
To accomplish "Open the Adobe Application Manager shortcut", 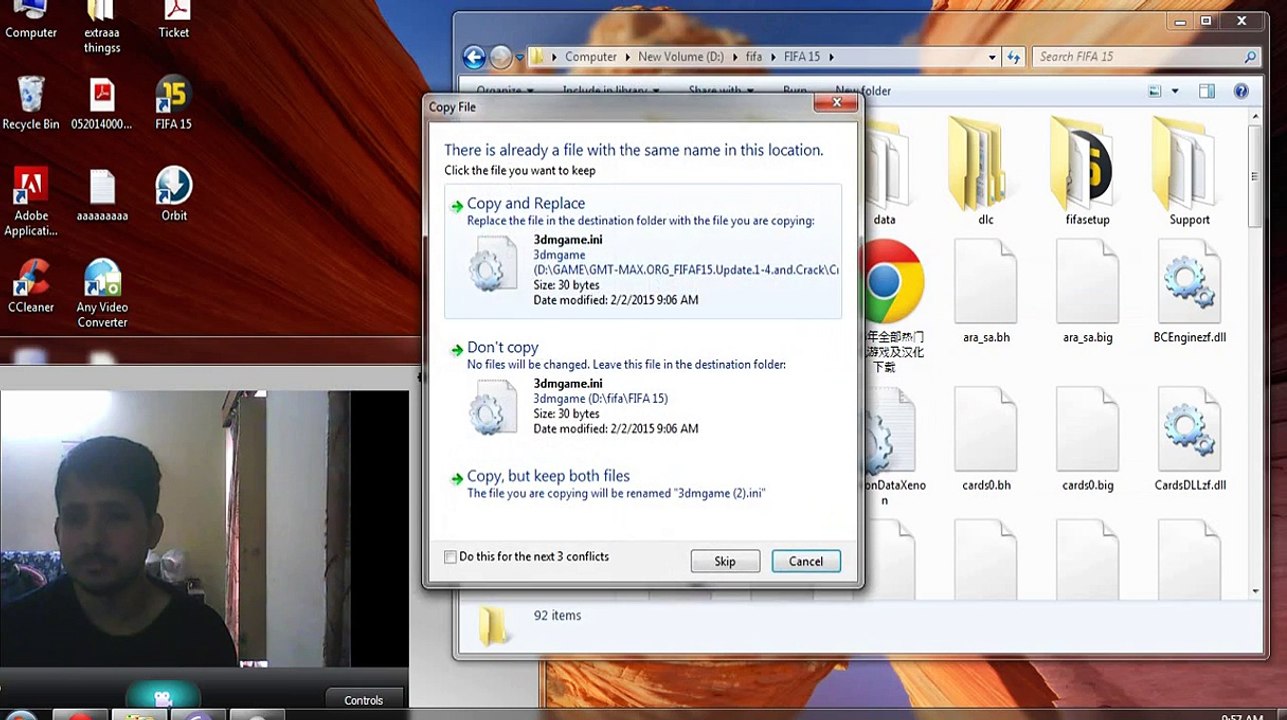I will 31,202.
